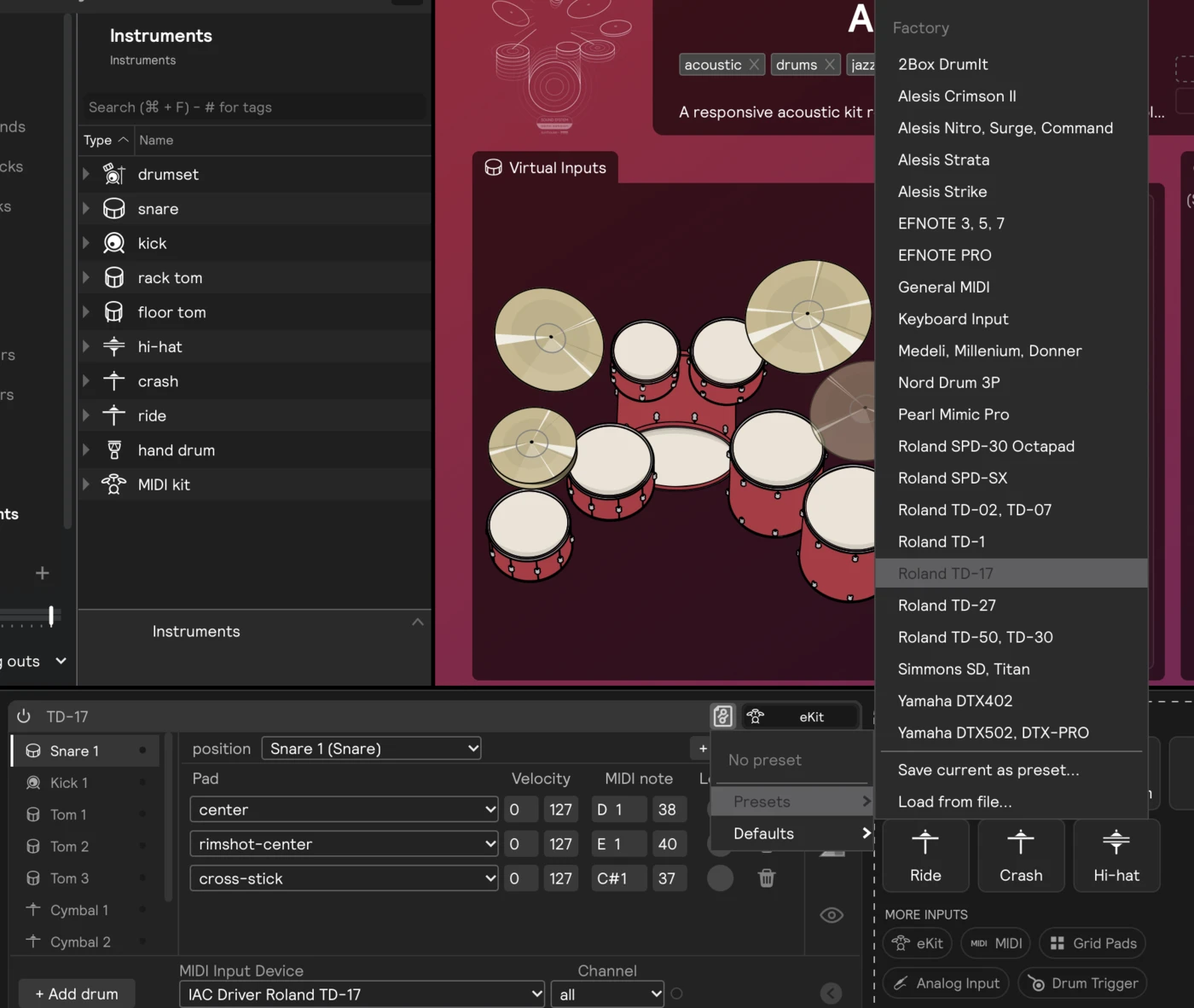Click the Virtual Inputs drum icon
The height and width of the screenshot is (1008, 1194).
tap(493, 167)
